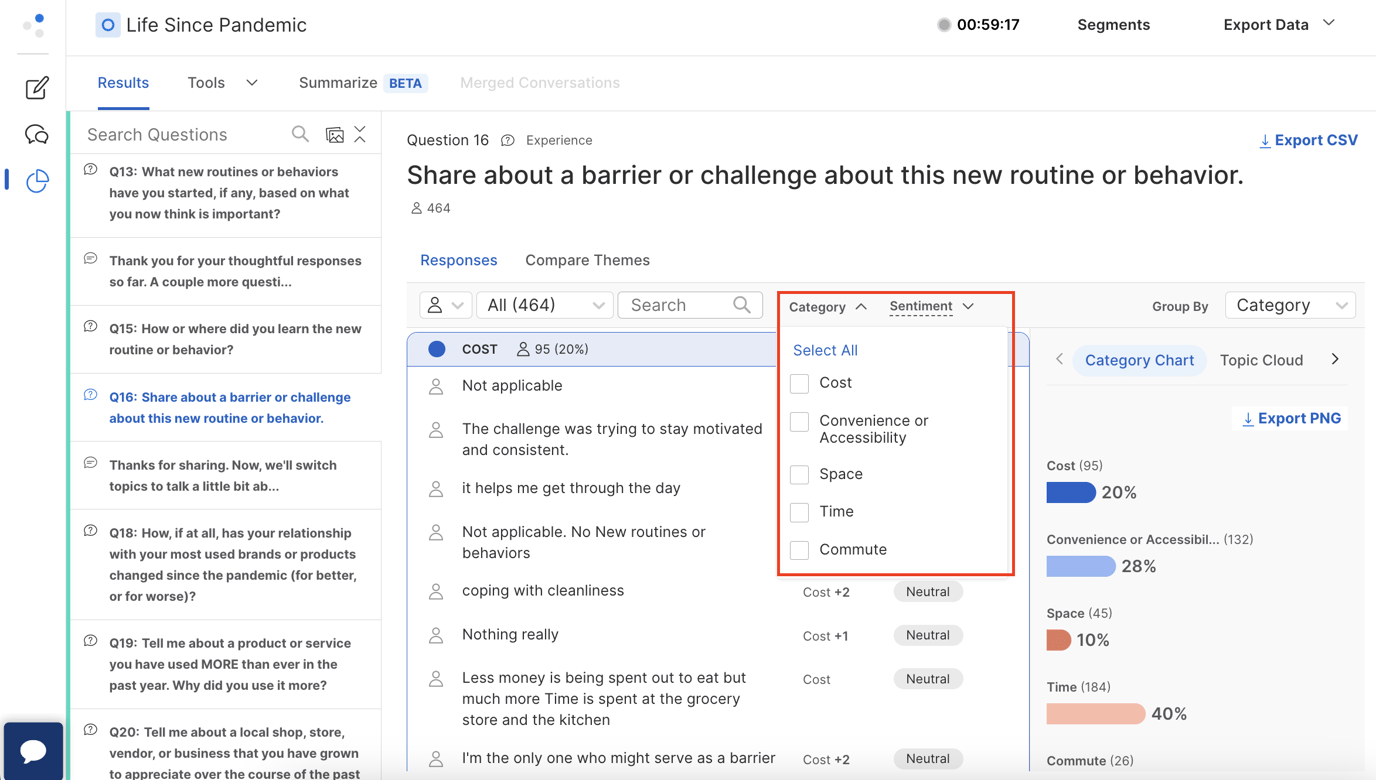
Task: Select All categories in the filter popup
Action: point(824,350)
